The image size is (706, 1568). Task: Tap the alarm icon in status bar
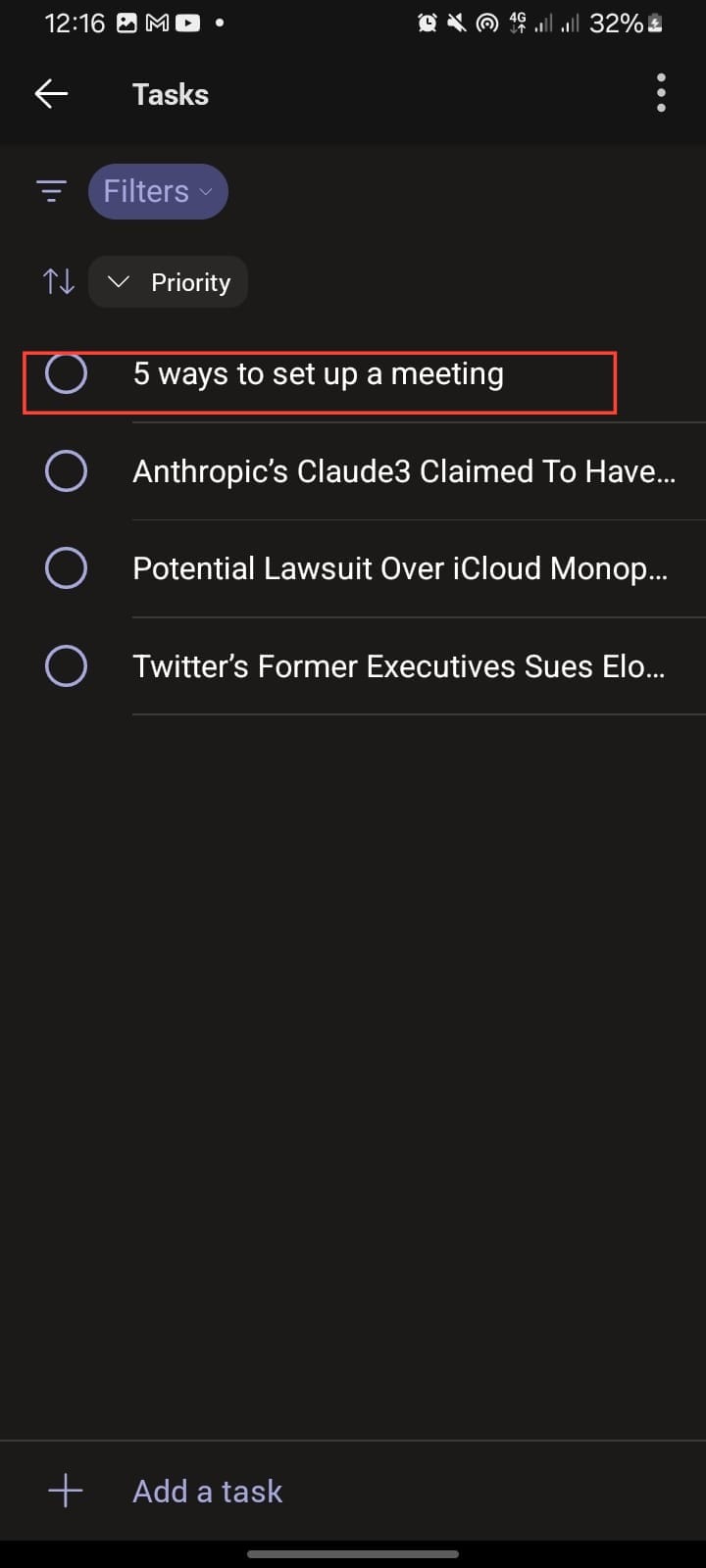[x=428, y=23]
